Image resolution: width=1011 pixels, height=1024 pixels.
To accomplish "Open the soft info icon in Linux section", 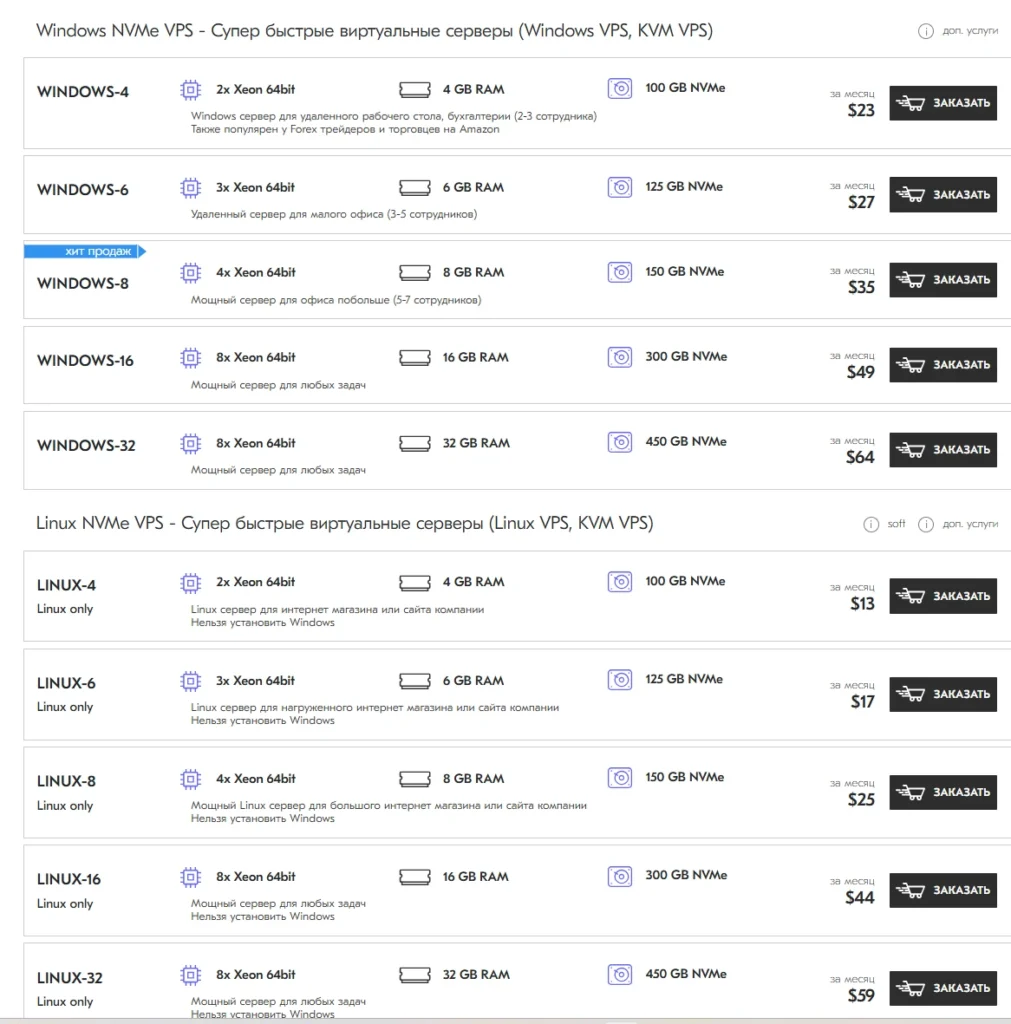I will point(871,524).
